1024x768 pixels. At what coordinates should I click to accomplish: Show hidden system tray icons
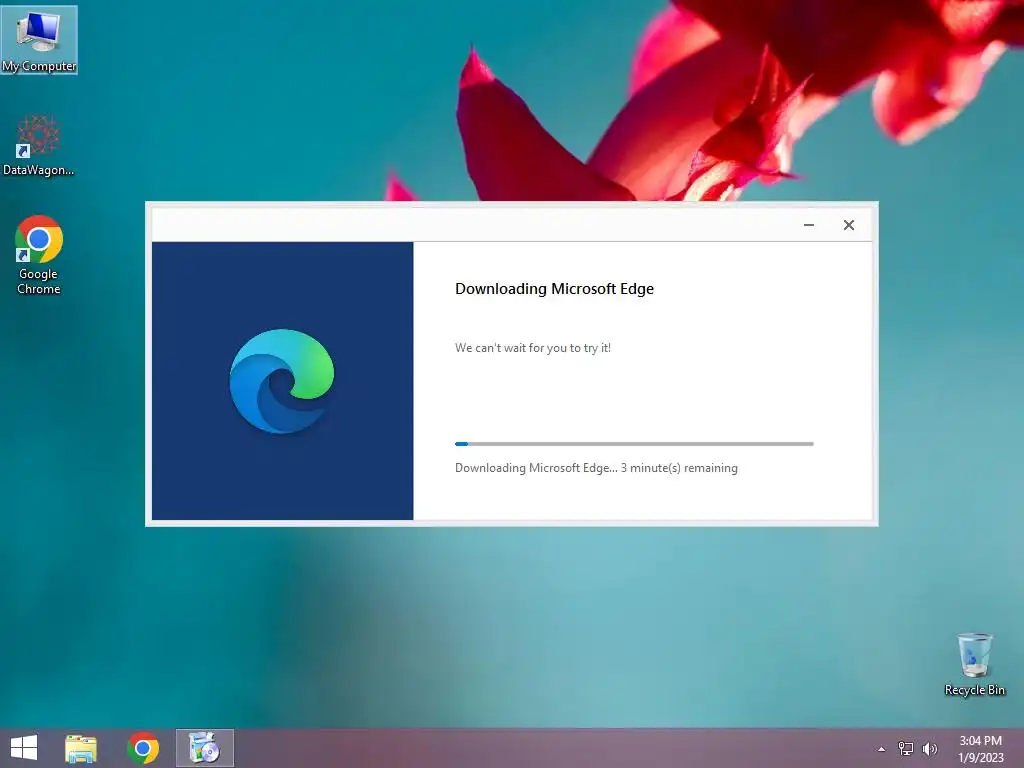(882, 749)
